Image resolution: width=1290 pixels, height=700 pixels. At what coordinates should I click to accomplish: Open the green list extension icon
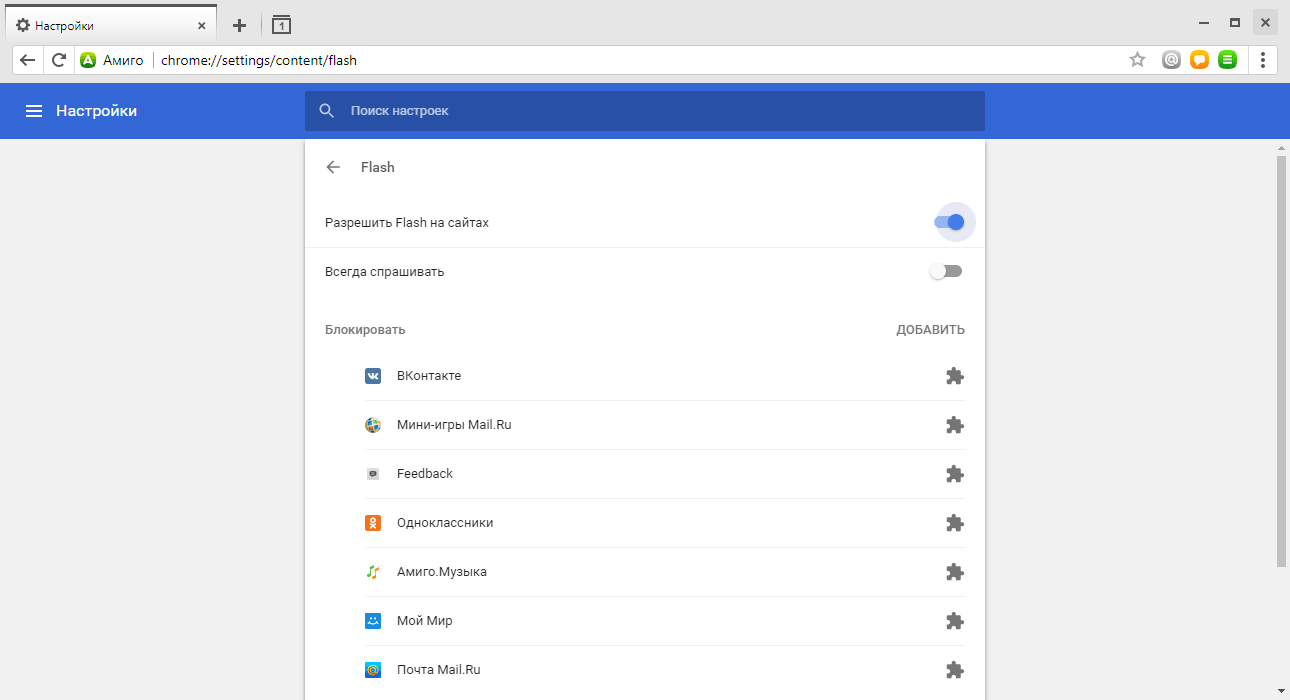point(1228,60)
